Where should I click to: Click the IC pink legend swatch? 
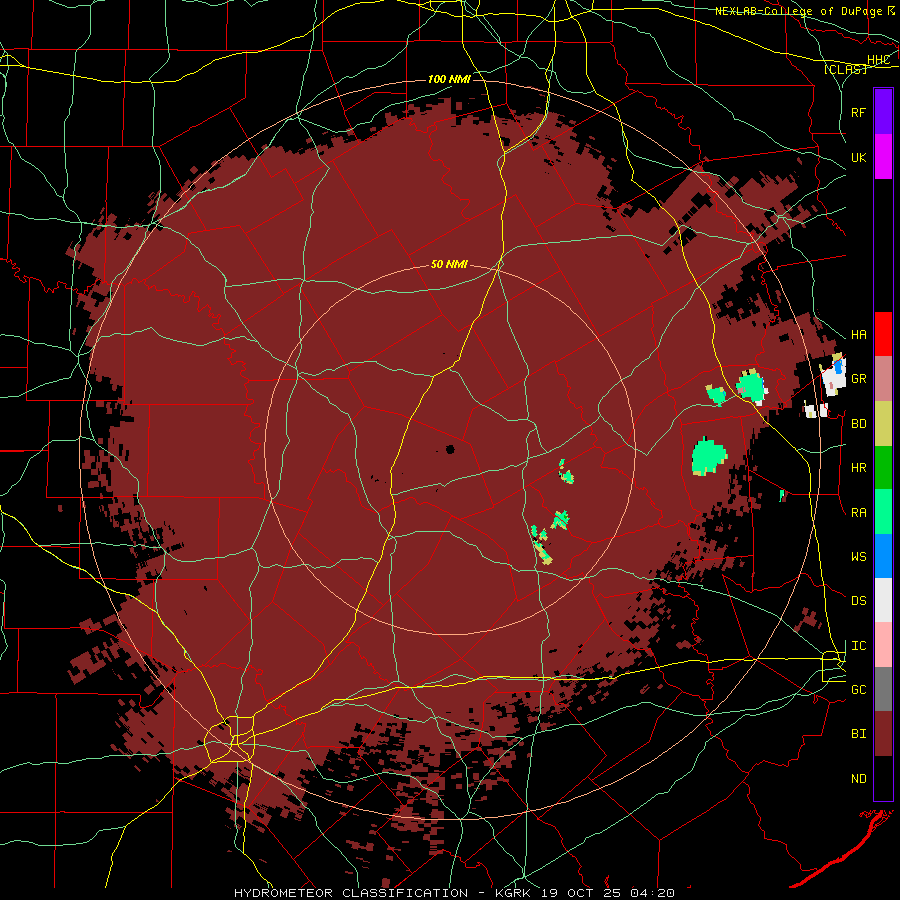coord(883,645)
